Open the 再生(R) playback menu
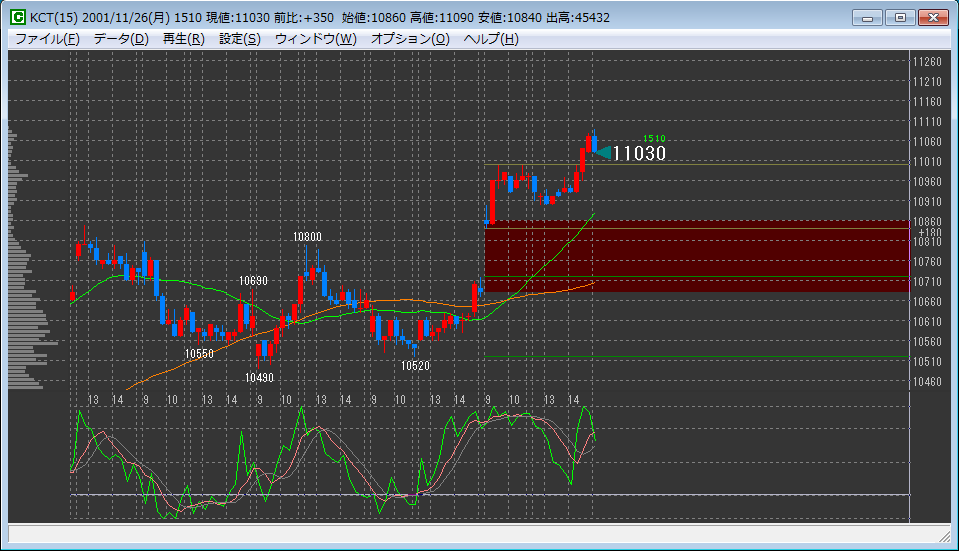Viewport: 959px width, 551px height. click(183, 39)
